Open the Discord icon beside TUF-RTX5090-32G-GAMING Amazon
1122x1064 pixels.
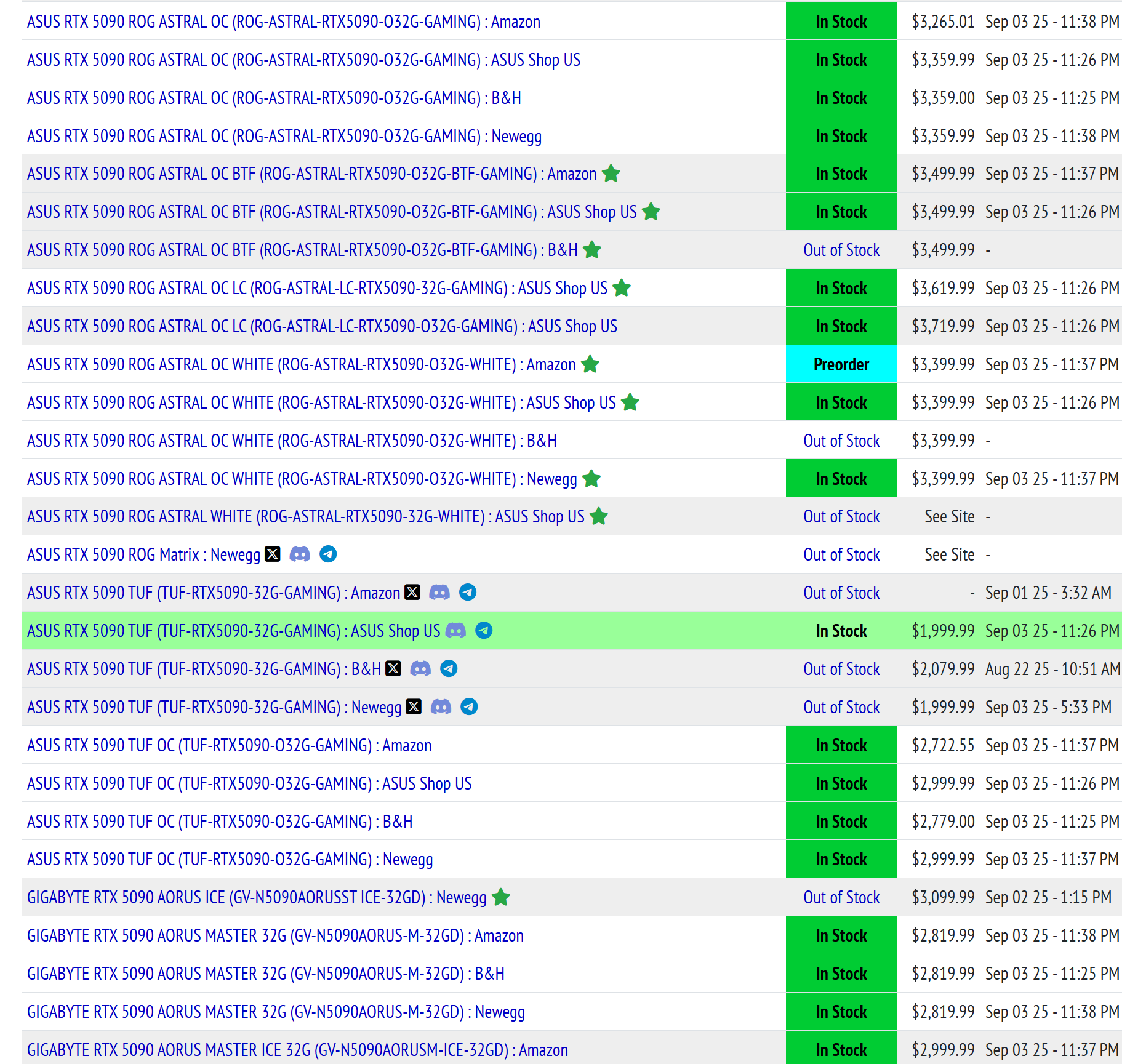[439, 593]
